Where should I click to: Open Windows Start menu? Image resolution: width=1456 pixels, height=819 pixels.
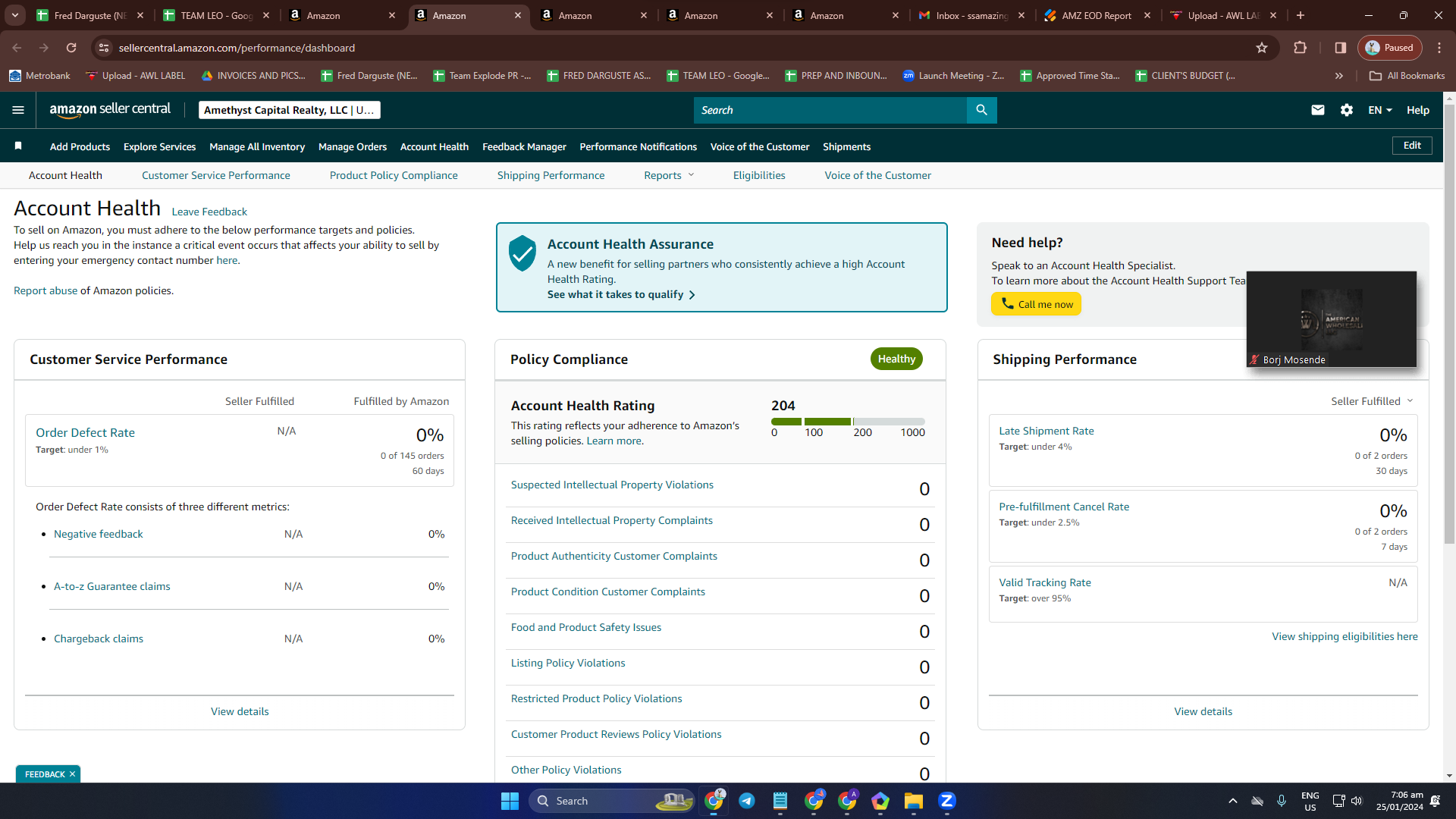coord(510,801)
